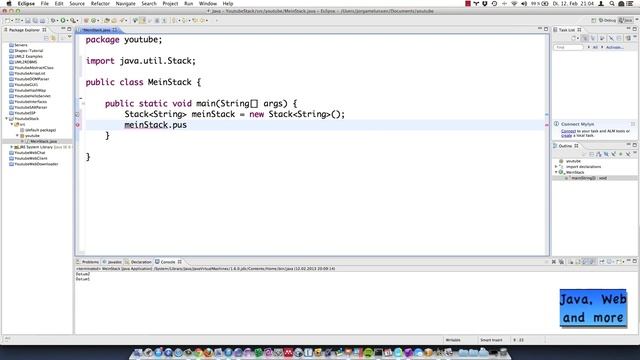This screenshot has width=640, height=360.
Task: Expand the MeinStack.java tree node
Action: pos(22,141)
